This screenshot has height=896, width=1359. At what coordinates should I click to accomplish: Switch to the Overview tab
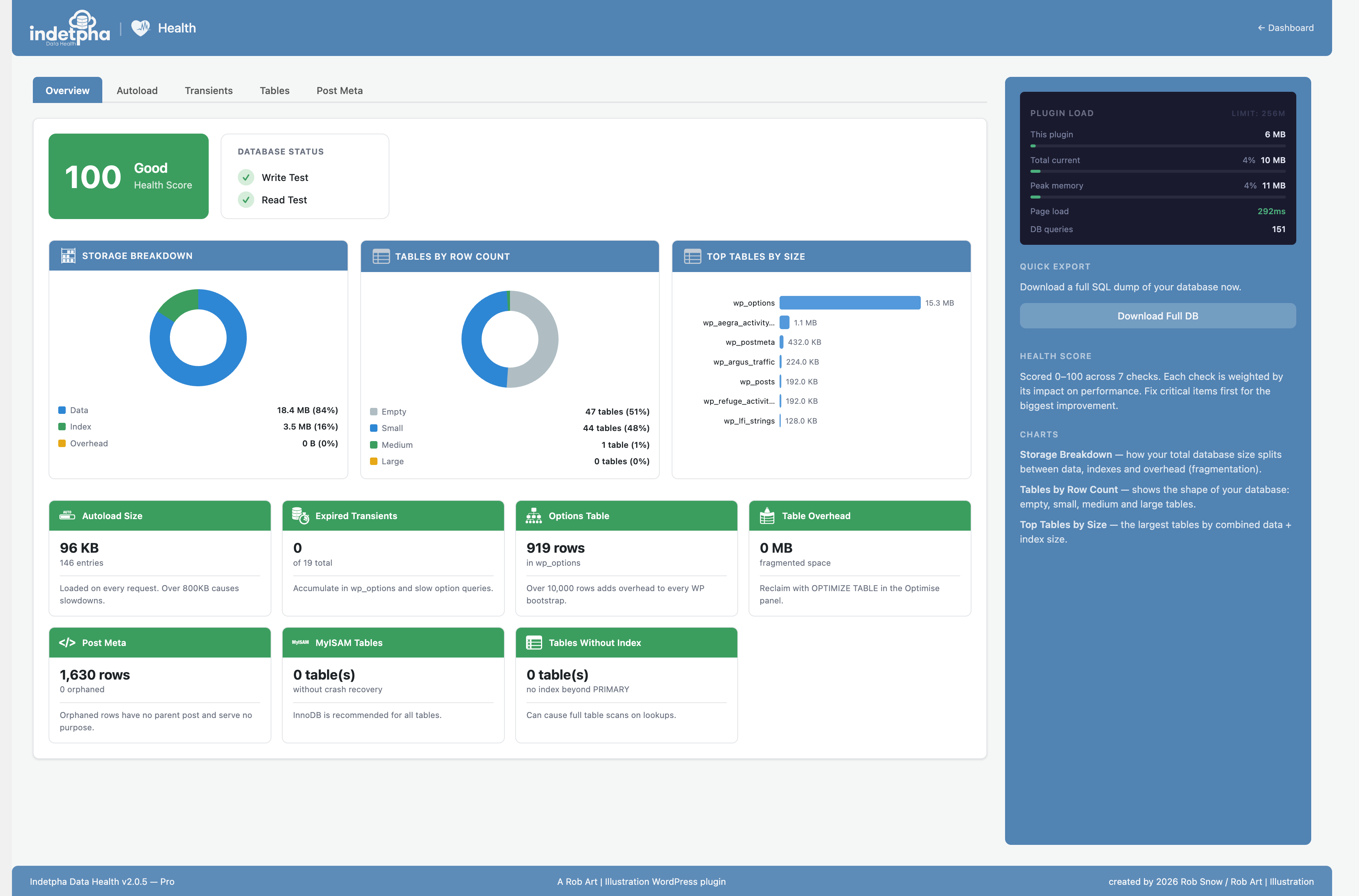[x=68, y=90]
